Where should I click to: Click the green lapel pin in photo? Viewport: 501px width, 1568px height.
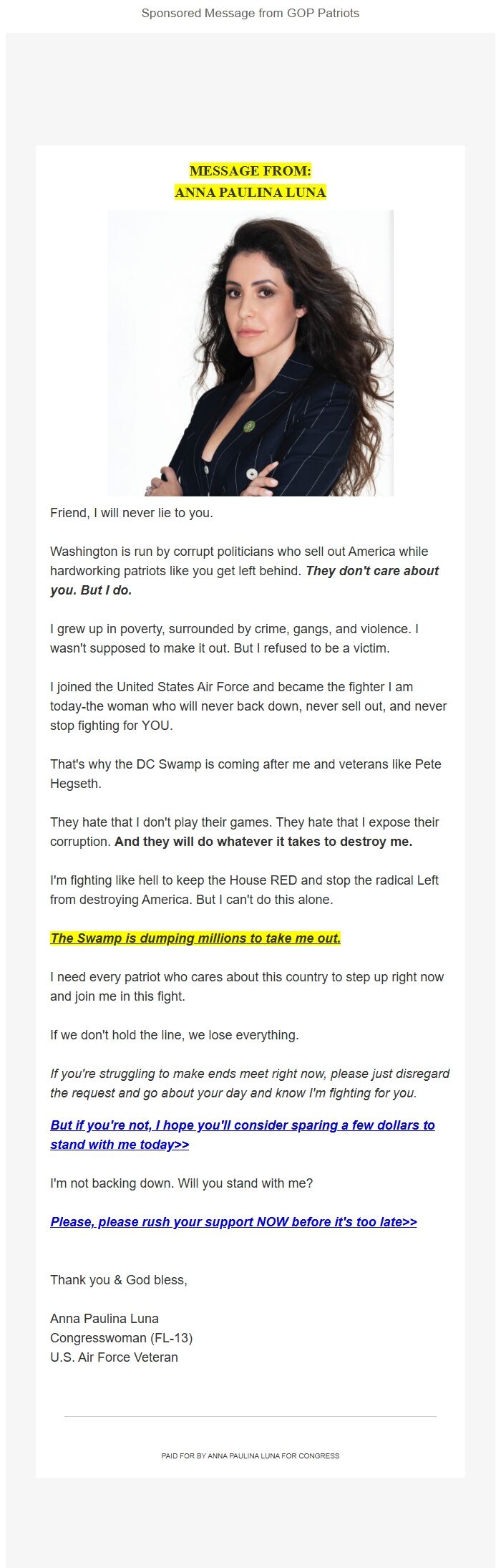[249, 427]
